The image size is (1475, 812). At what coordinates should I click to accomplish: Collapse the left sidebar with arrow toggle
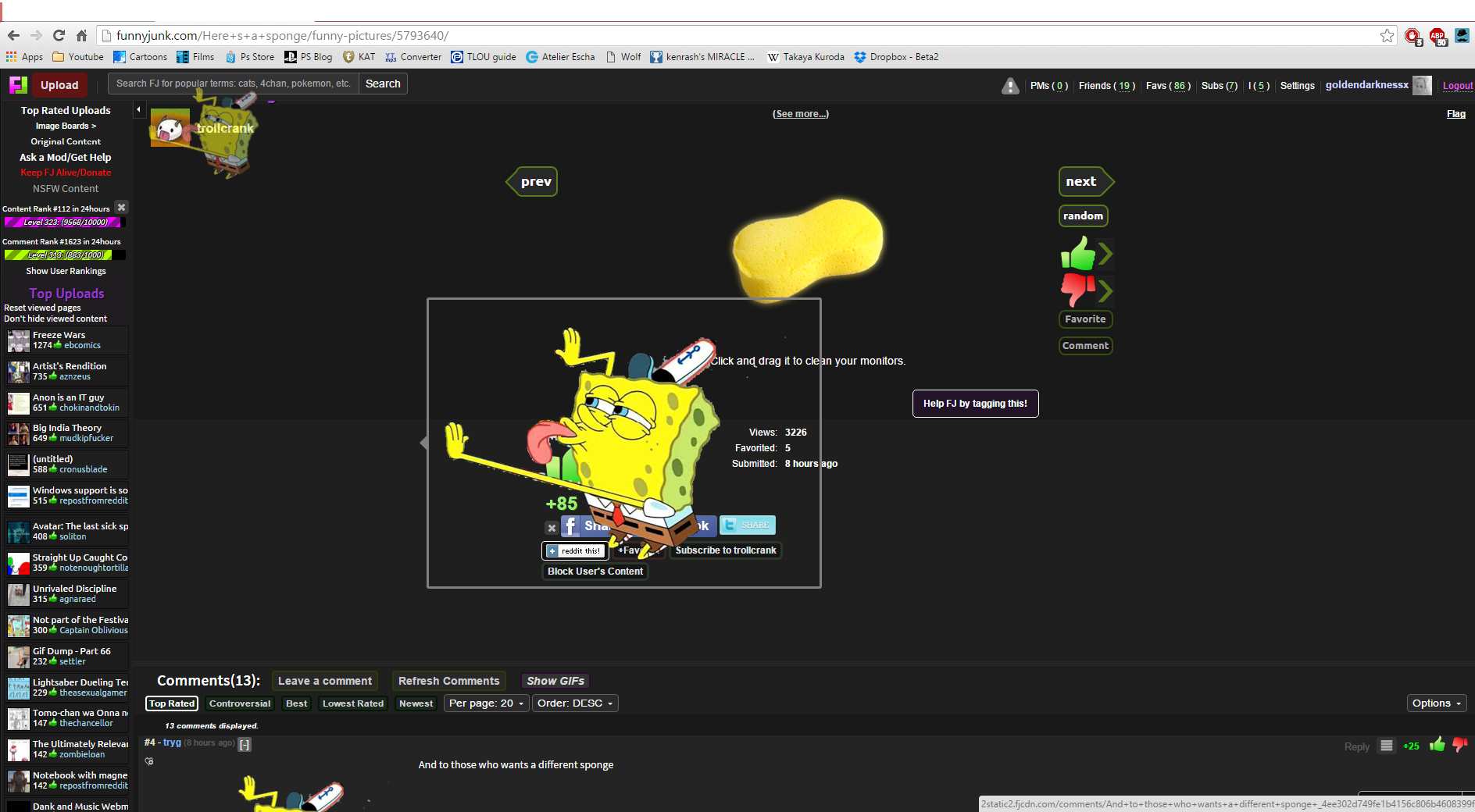138,110
